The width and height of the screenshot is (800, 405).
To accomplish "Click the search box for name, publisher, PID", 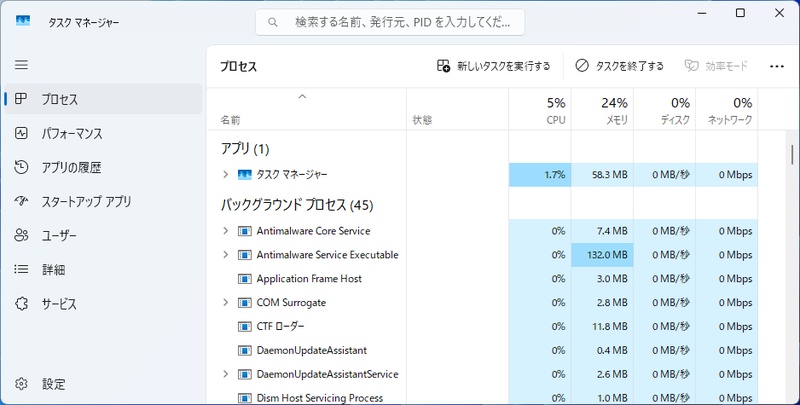I will coord(390,22).
